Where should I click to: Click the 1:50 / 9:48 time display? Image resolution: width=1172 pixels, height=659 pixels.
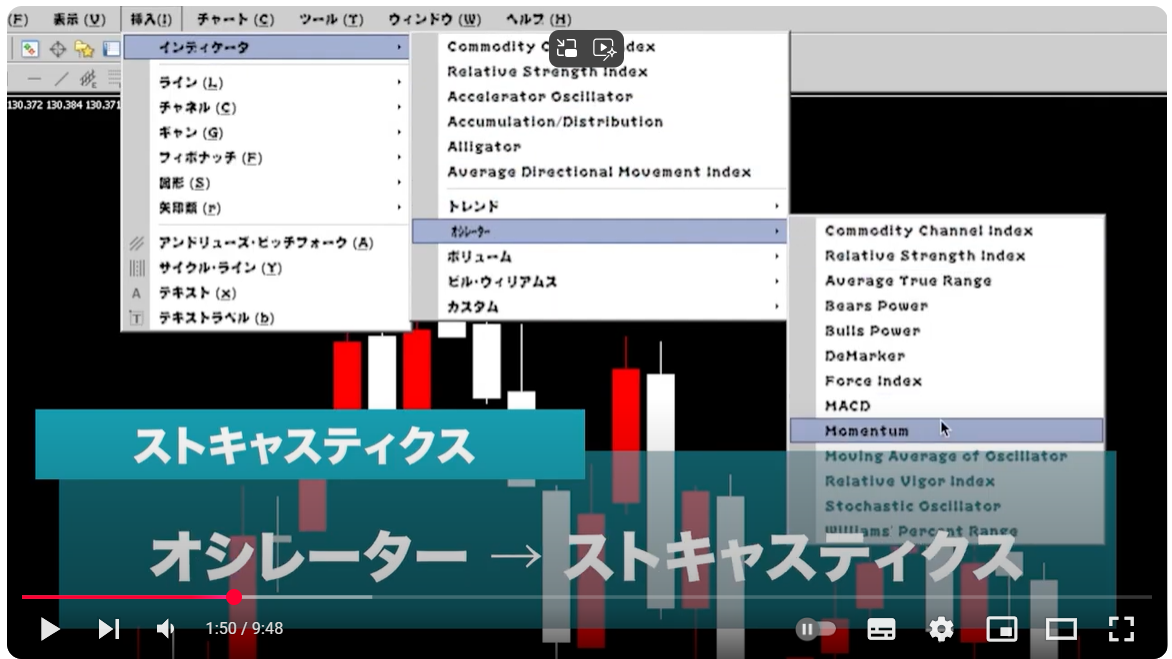244,629
